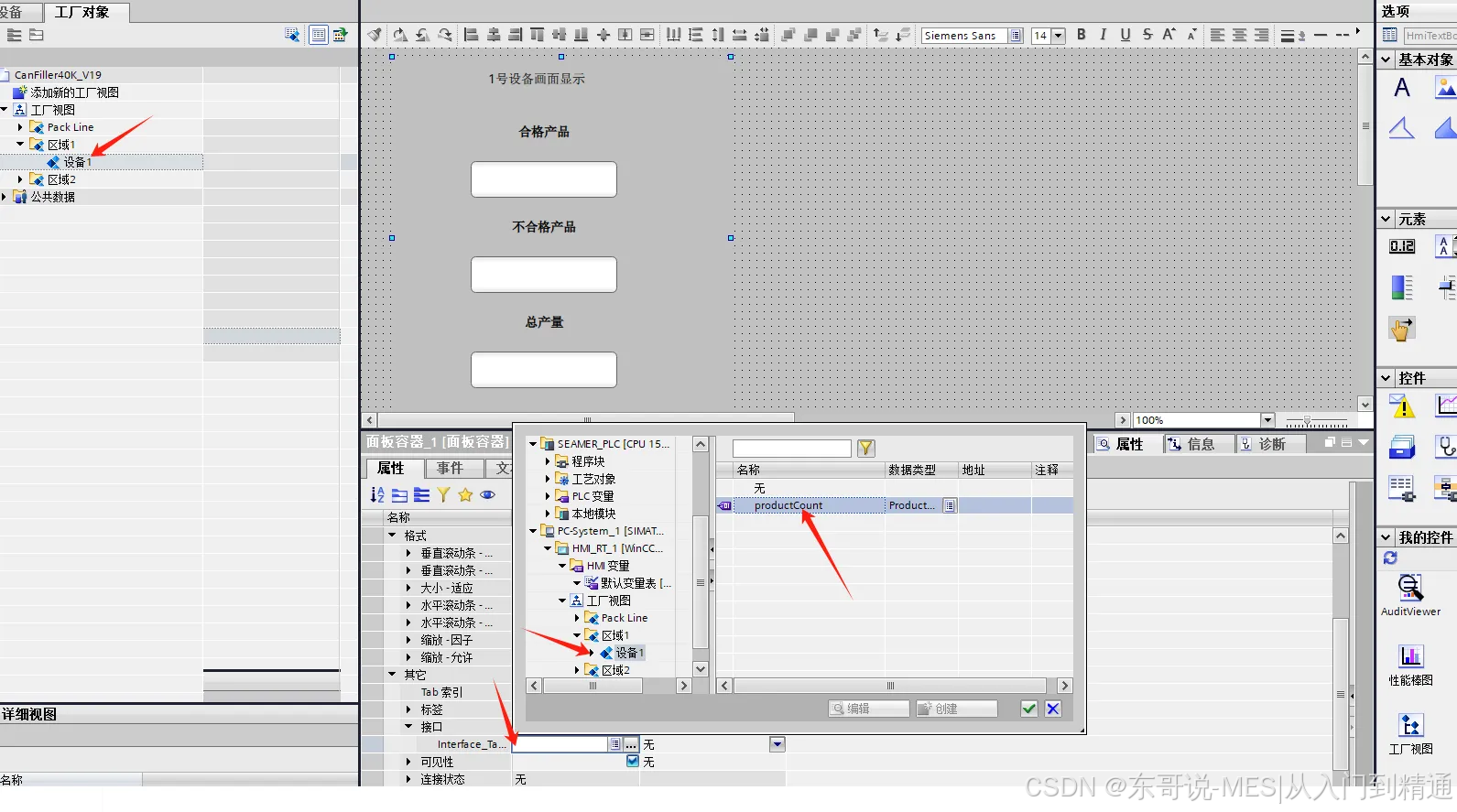Select the 性能棒图 control
Image resolution: width=1457 pixels, height=812 pixels.
point(1410,666)
